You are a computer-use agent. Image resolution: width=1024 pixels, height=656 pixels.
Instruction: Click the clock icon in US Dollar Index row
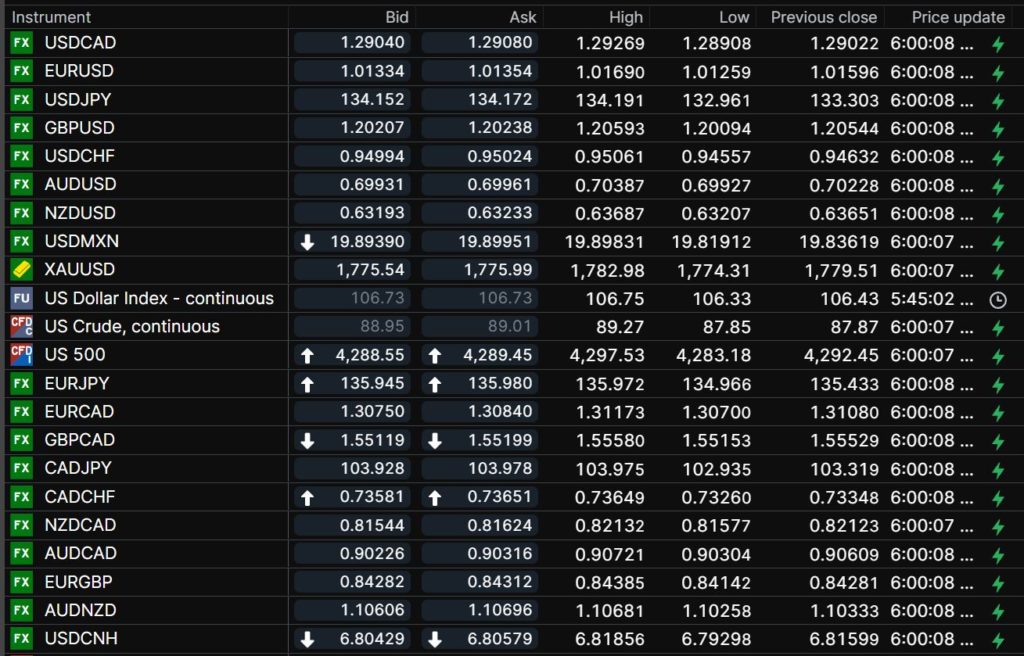tap(997, 299)
